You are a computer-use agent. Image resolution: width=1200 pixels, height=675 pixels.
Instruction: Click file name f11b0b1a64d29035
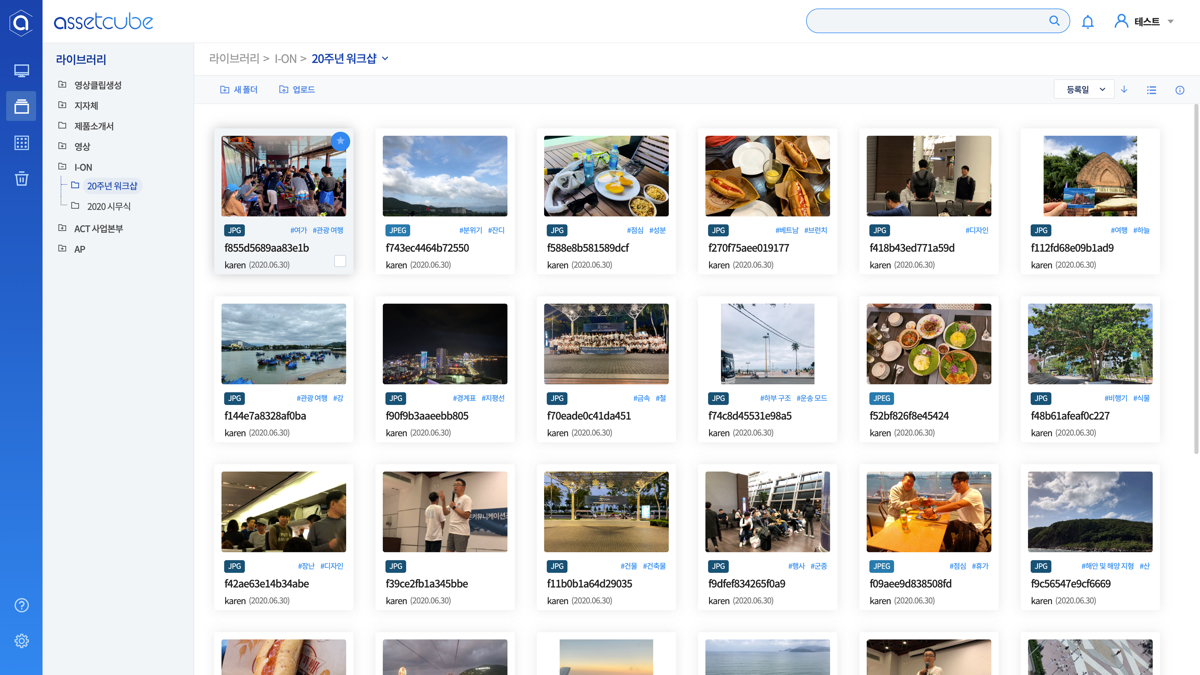pos(589,584)
